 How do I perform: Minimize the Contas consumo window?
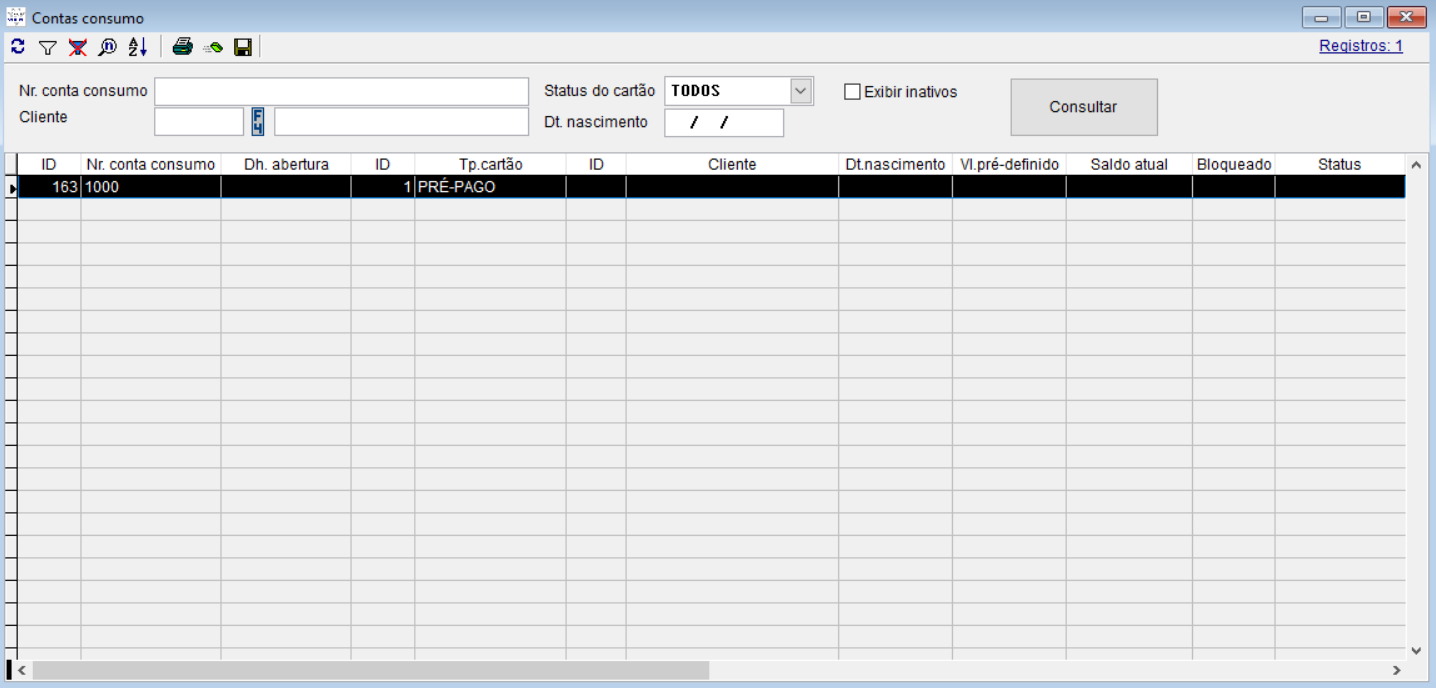tap(1322, 17)
